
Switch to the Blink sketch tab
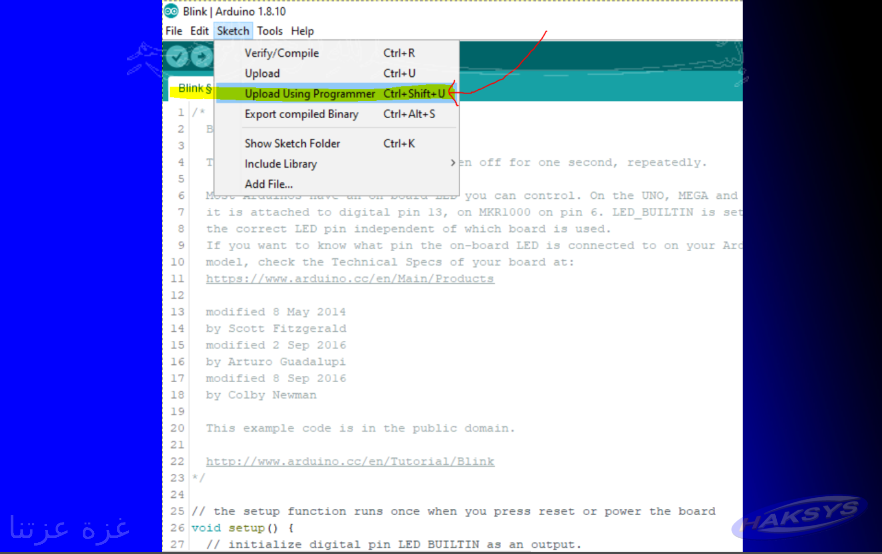[x=192, y=88]
